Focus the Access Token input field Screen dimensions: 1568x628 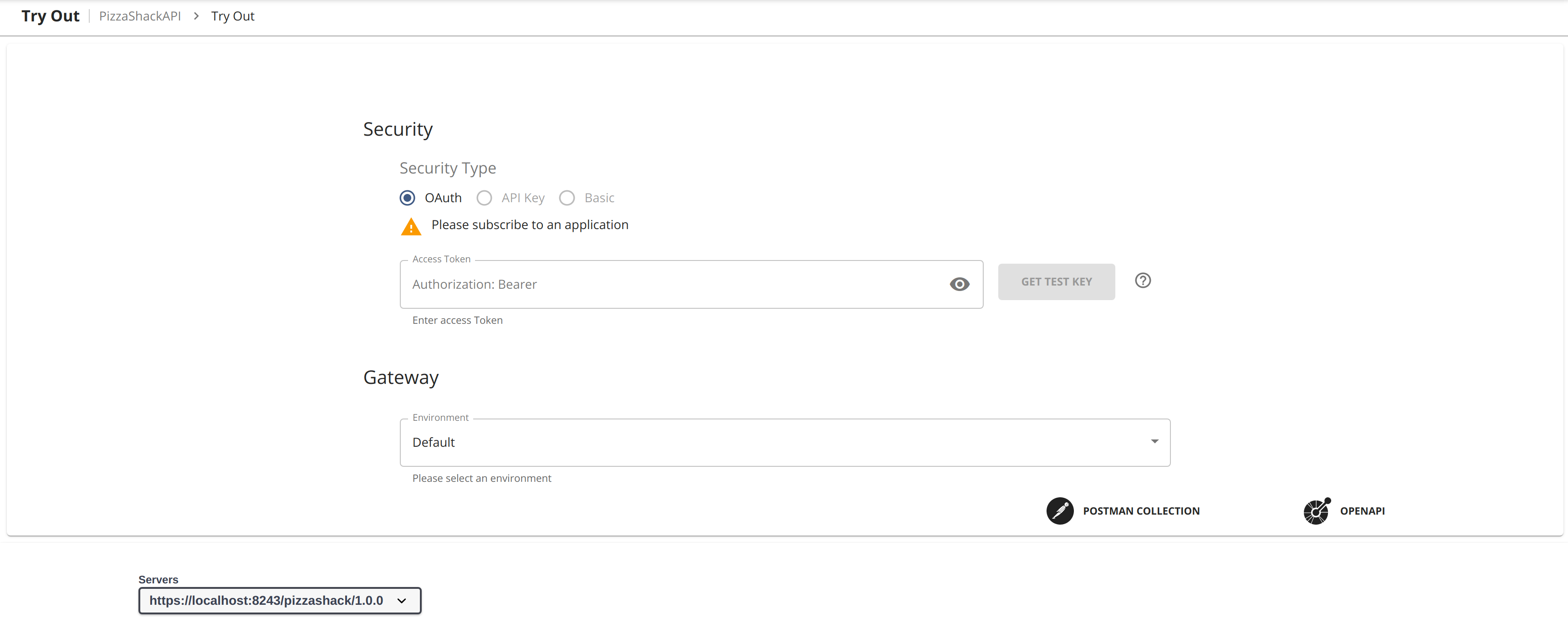click(676, 284)
